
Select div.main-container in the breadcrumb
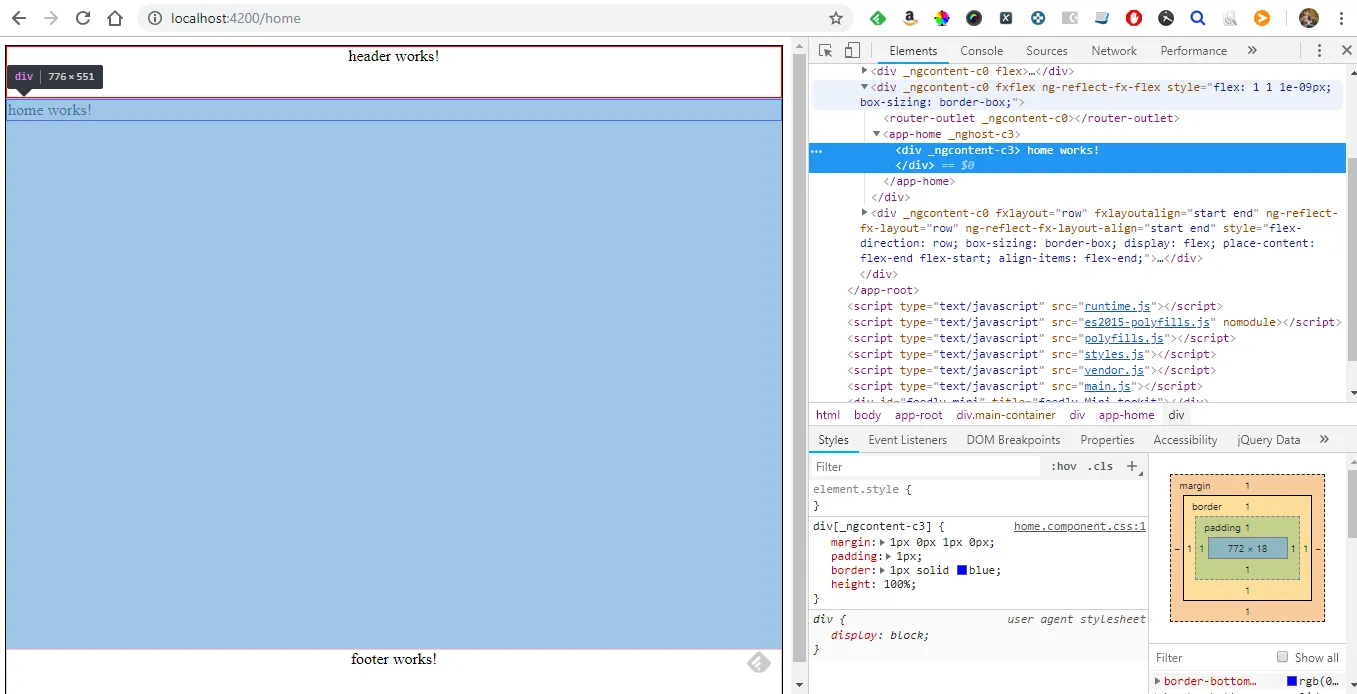click(x=1005, y=415)
